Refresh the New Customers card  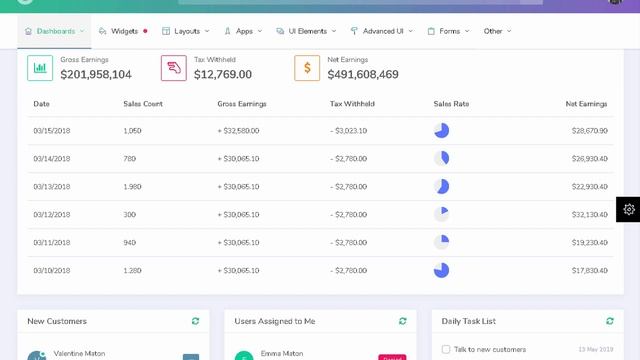[196, 321]
